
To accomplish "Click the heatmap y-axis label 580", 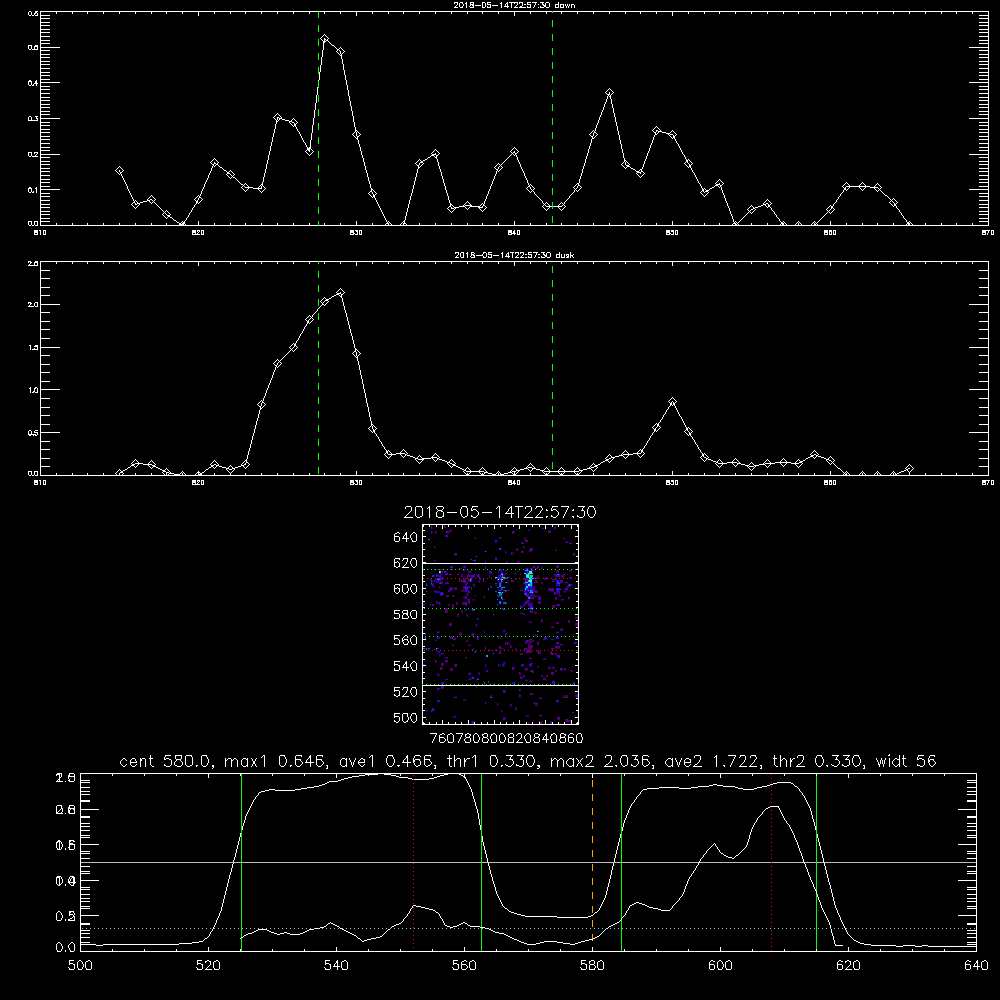I will (x=406, y=615).
